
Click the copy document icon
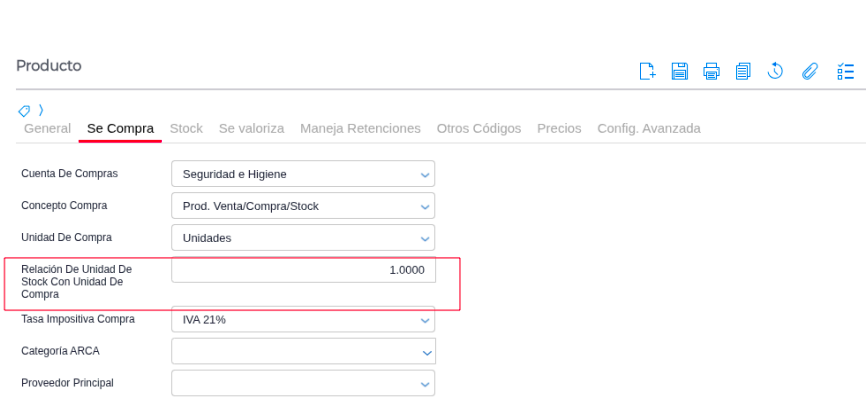point(743,71)
